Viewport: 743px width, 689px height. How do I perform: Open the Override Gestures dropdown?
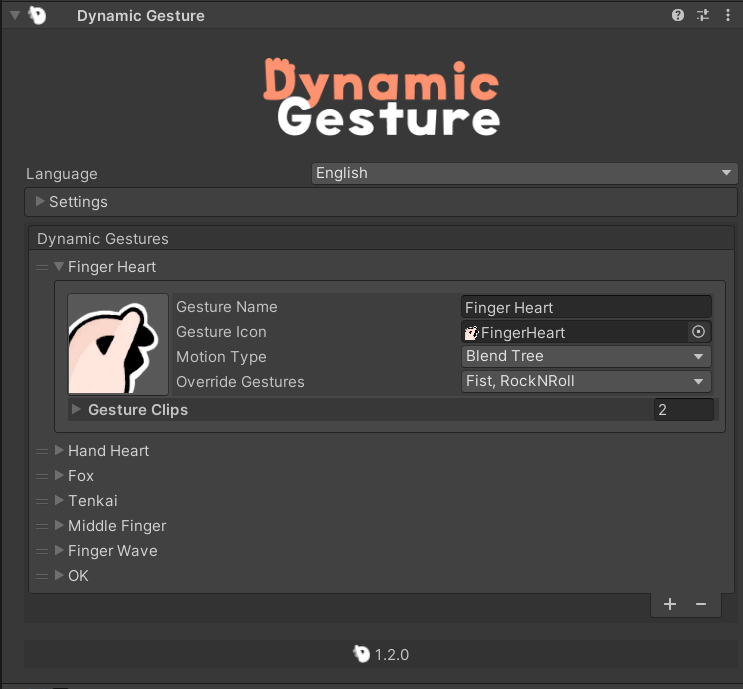point(586,382)
